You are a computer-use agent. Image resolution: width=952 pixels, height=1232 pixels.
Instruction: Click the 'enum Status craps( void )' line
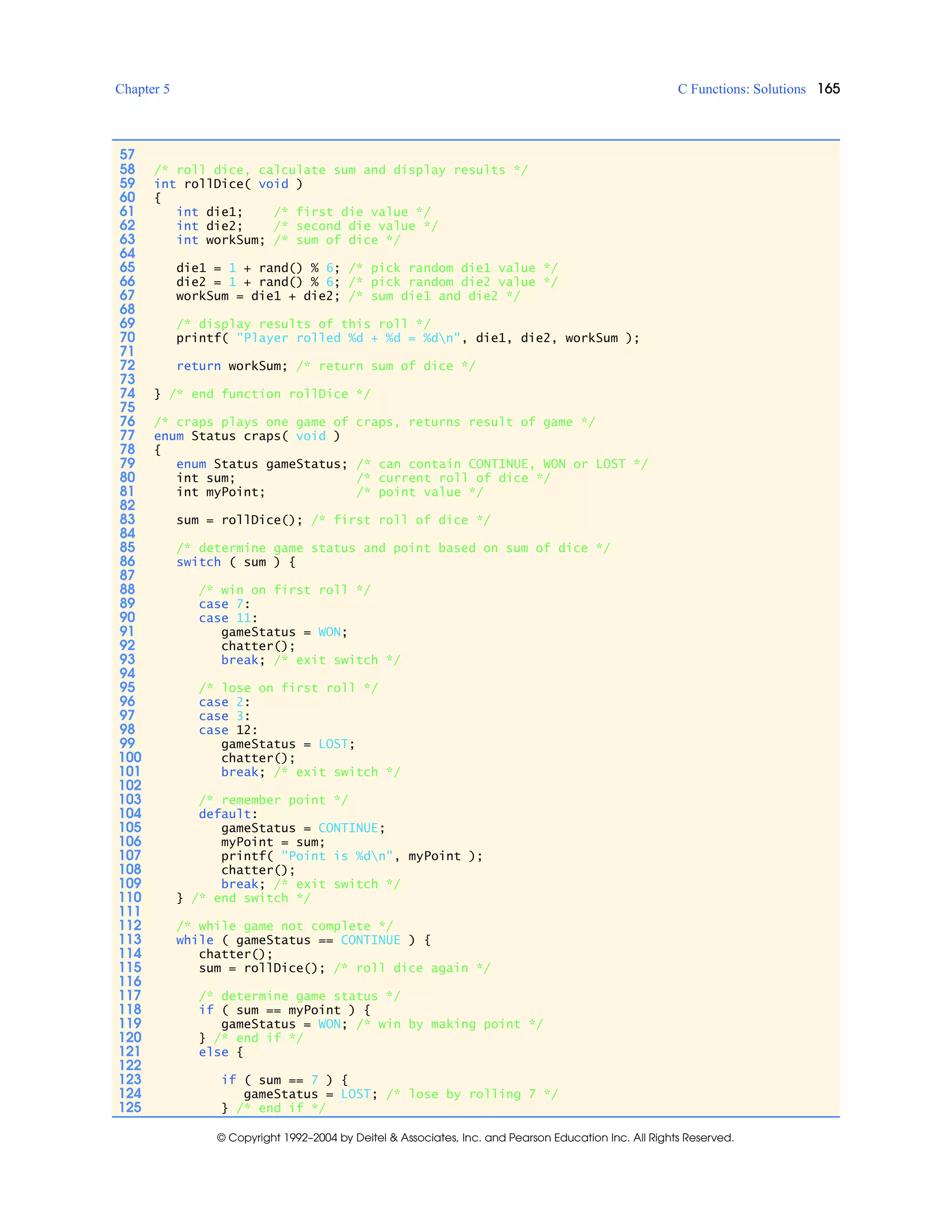pyautogui.click(x=246, y=436)
